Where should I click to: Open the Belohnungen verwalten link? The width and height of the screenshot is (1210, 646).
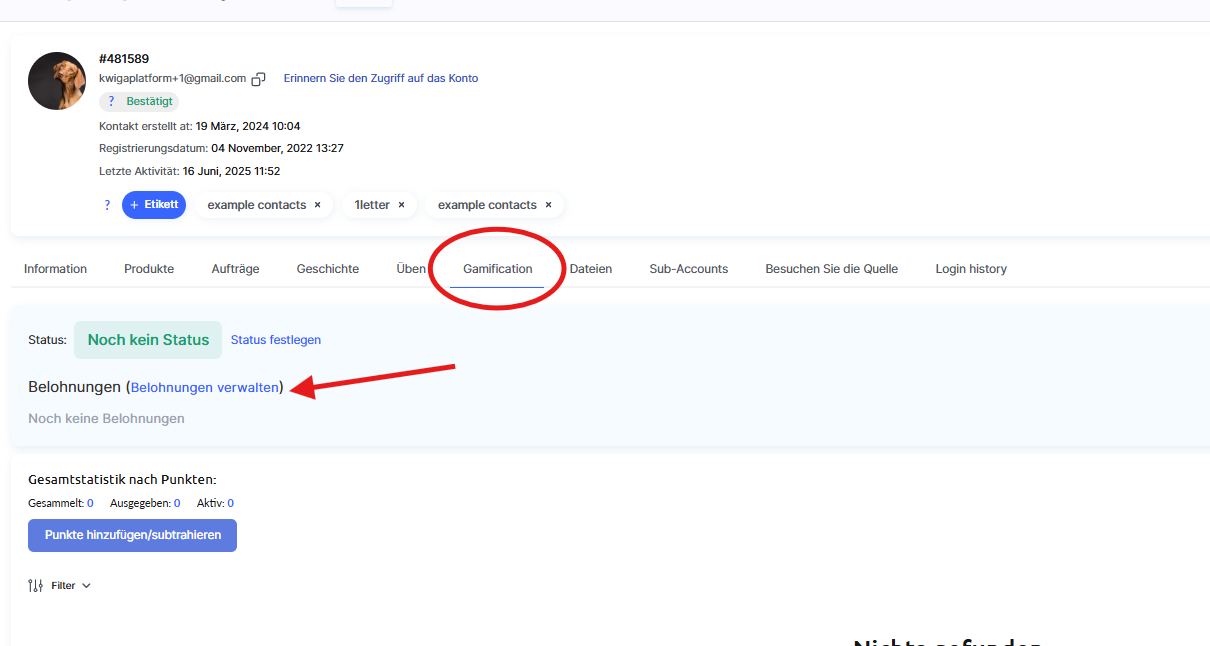click(205, 387)
